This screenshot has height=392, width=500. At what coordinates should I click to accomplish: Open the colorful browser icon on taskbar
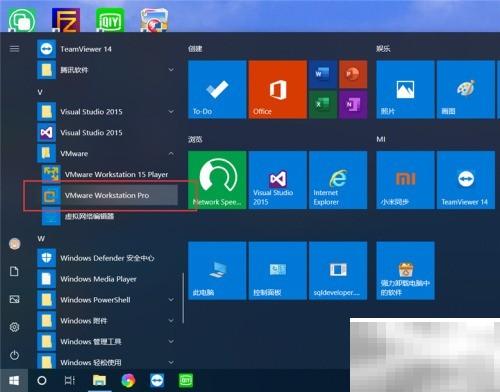click(x=128, y=380)
